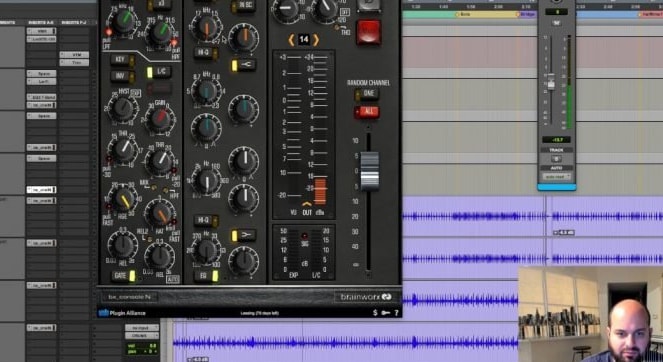This screenshot has height=362, width=663.
Task: Click teal high-mid gain knob
Action: pos(244,110)
